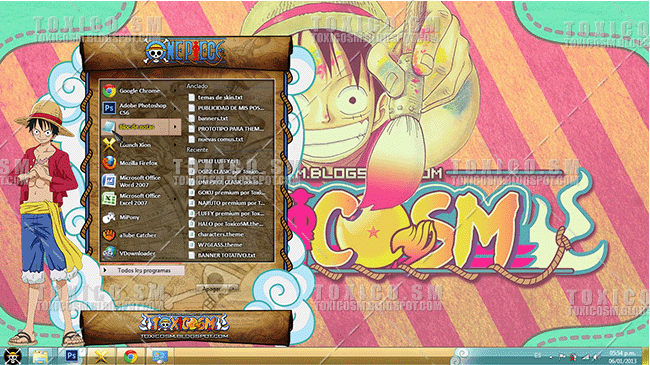Screen dimensions: 650x365
Task: Click the skull start button on taskbar
Action: [12, 356]
